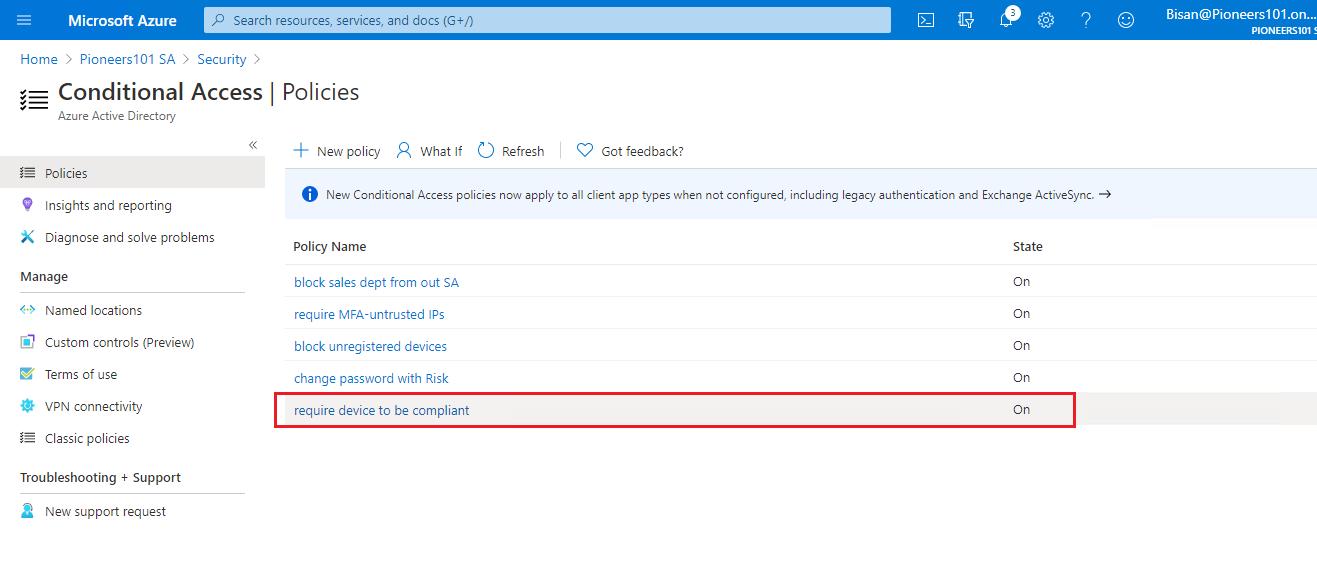Screen dimensions: 1317x569
Task: Click the search resources input field
Action: (547, 20)
